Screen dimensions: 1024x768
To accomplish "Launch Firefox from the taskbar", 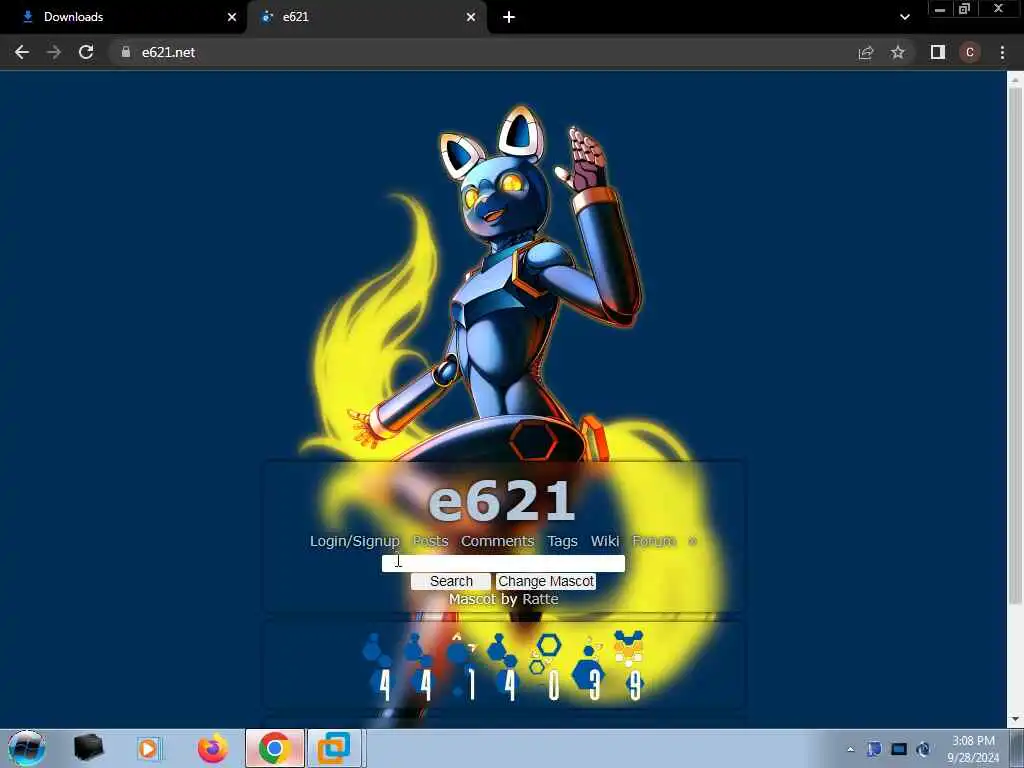I will click(213, 748).
